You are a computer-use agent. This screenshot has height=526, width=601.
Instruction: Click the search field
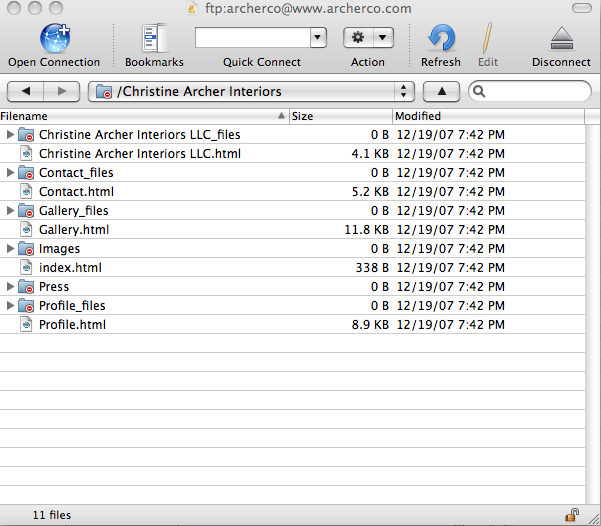click(x=530, y=91)
